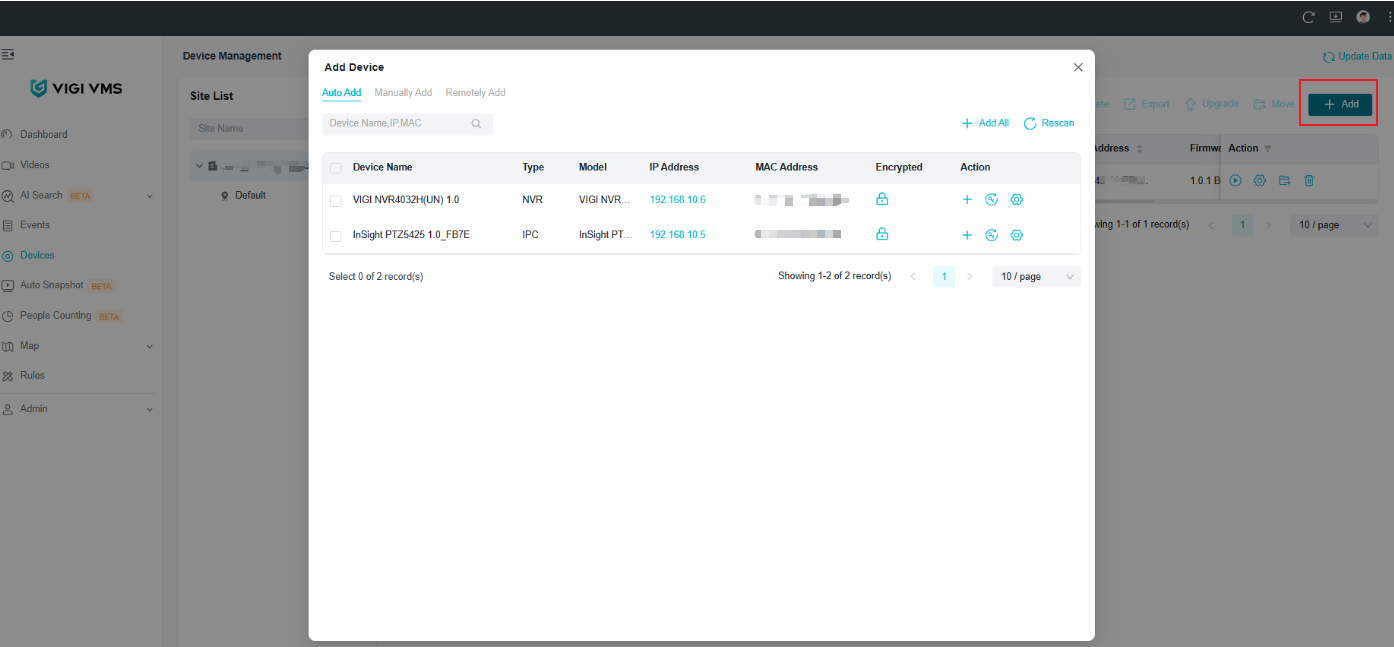Open Auto Snapshot in the sidebar
Screen dimensions: 1394x647
[x=51, y=285]
